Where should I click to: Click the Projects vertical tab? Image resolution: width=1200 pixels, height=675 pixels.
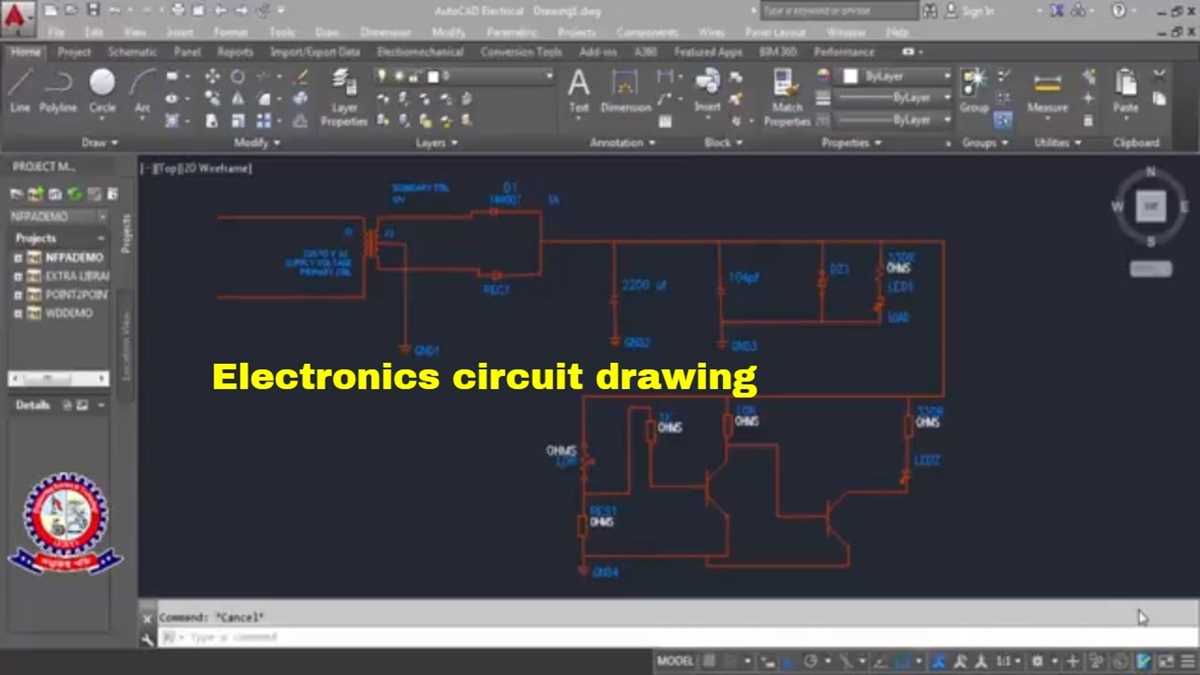(126, 232)
